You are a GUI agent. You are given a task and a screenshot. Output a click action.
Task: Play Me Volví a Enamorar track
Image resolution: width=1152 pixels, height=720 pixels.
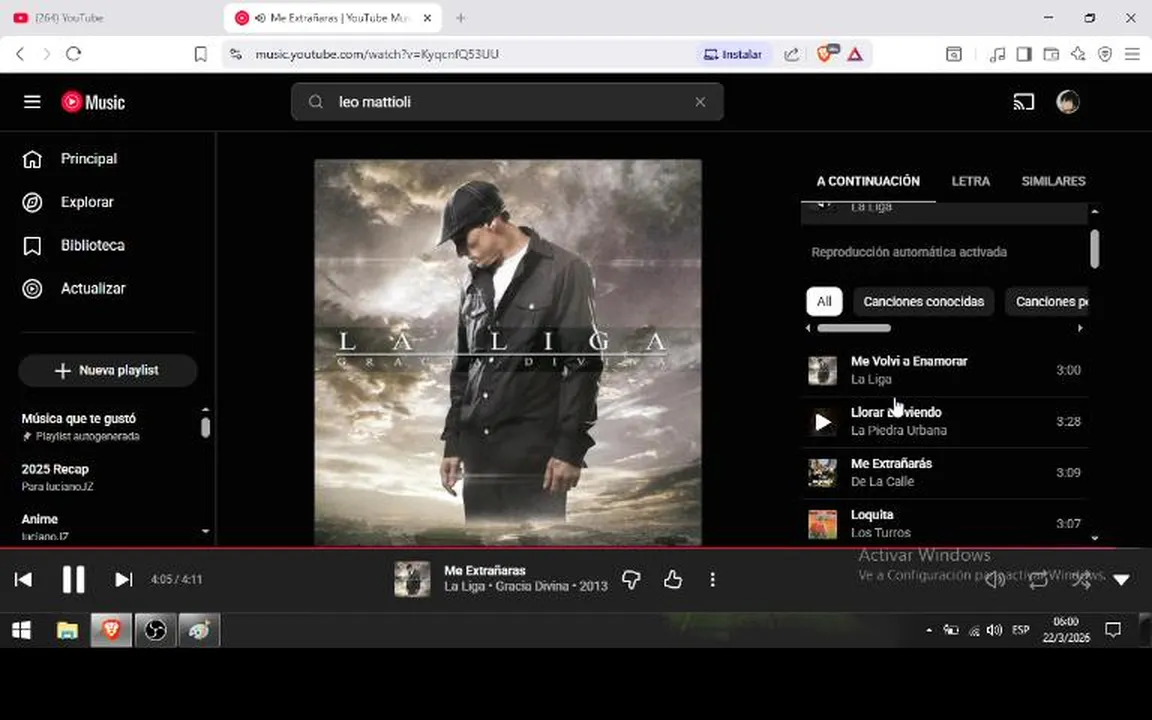[945, 370]
